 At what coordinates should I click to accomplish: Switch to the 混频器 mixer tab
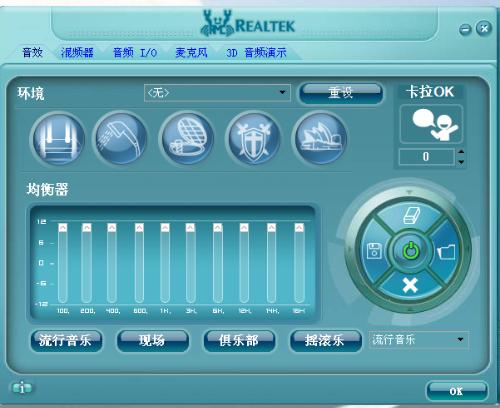click(77, 53)
